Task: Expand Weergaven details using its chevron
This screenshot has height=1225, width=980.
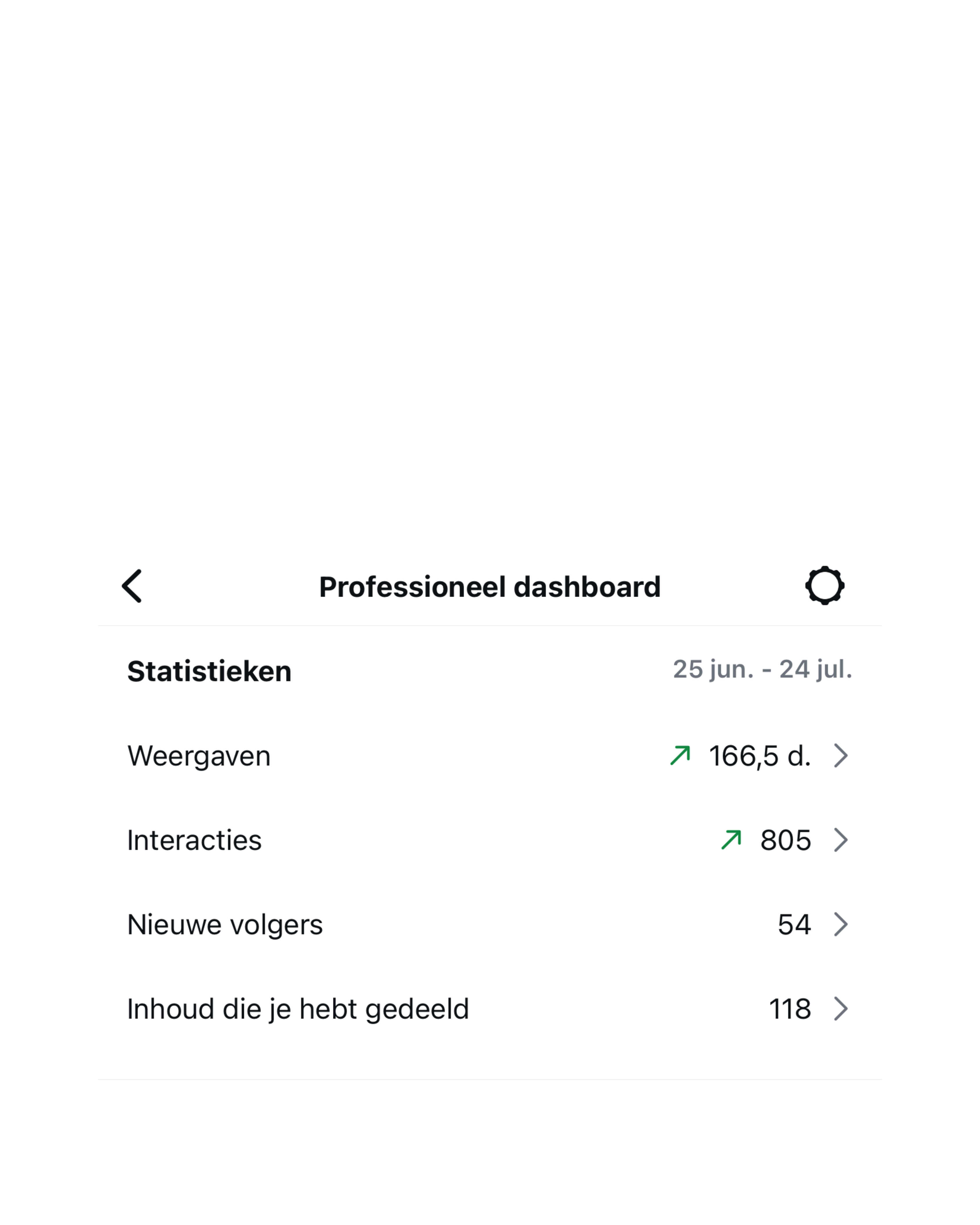Action: tap(841, 756)
